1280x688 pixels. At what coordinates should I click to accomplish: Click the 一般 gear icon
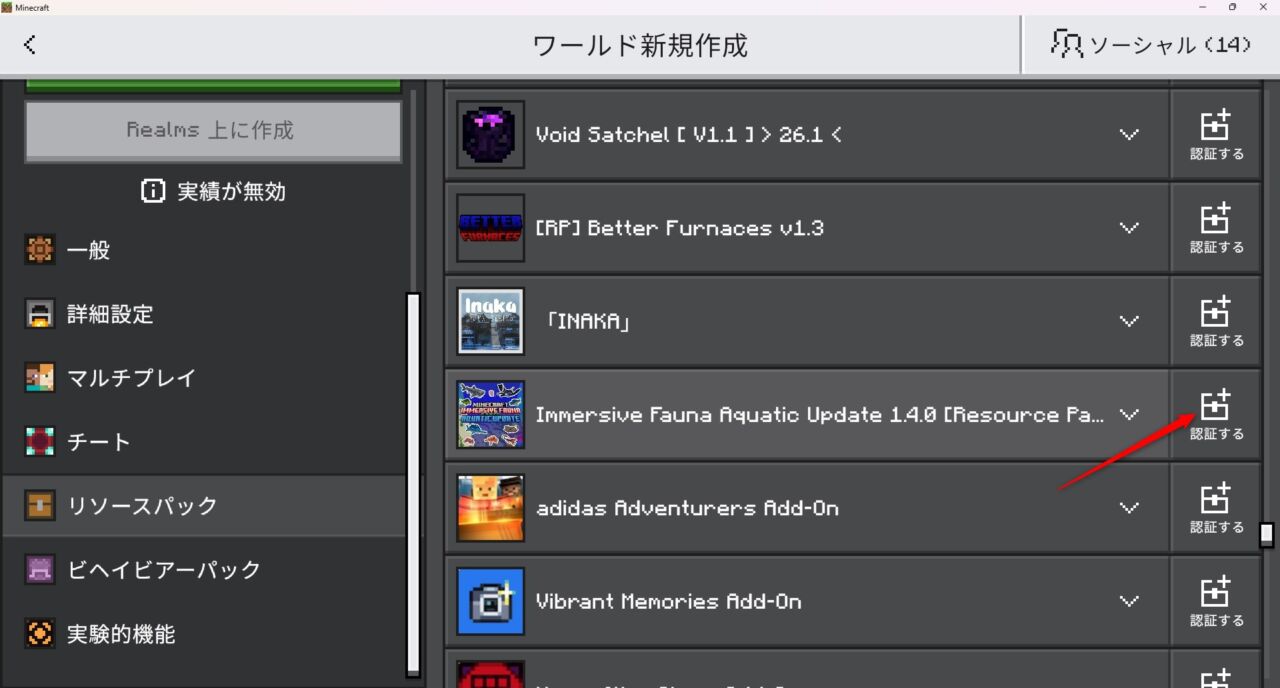[39, 250]
